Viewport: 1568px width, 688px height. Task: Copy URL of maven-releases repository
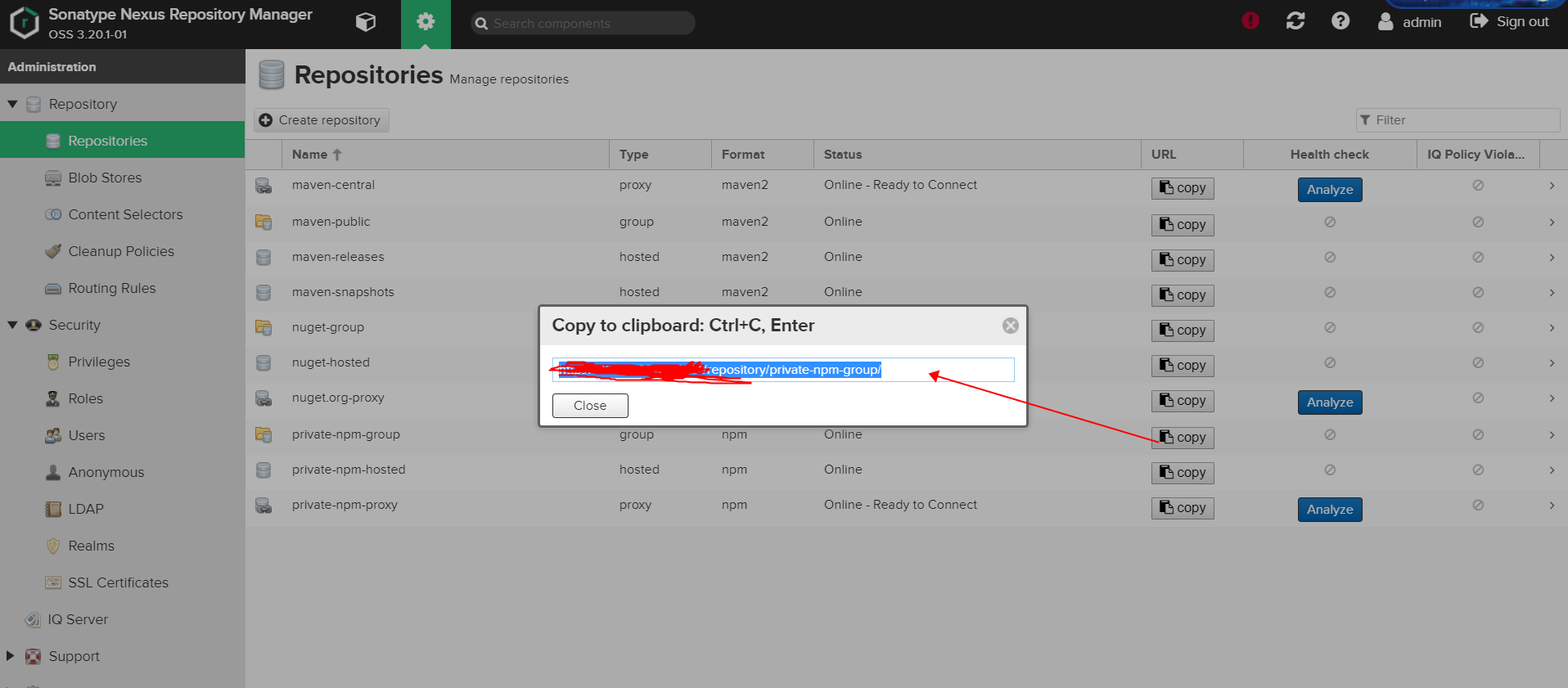pyautogui.click(x=1183, y=260)
